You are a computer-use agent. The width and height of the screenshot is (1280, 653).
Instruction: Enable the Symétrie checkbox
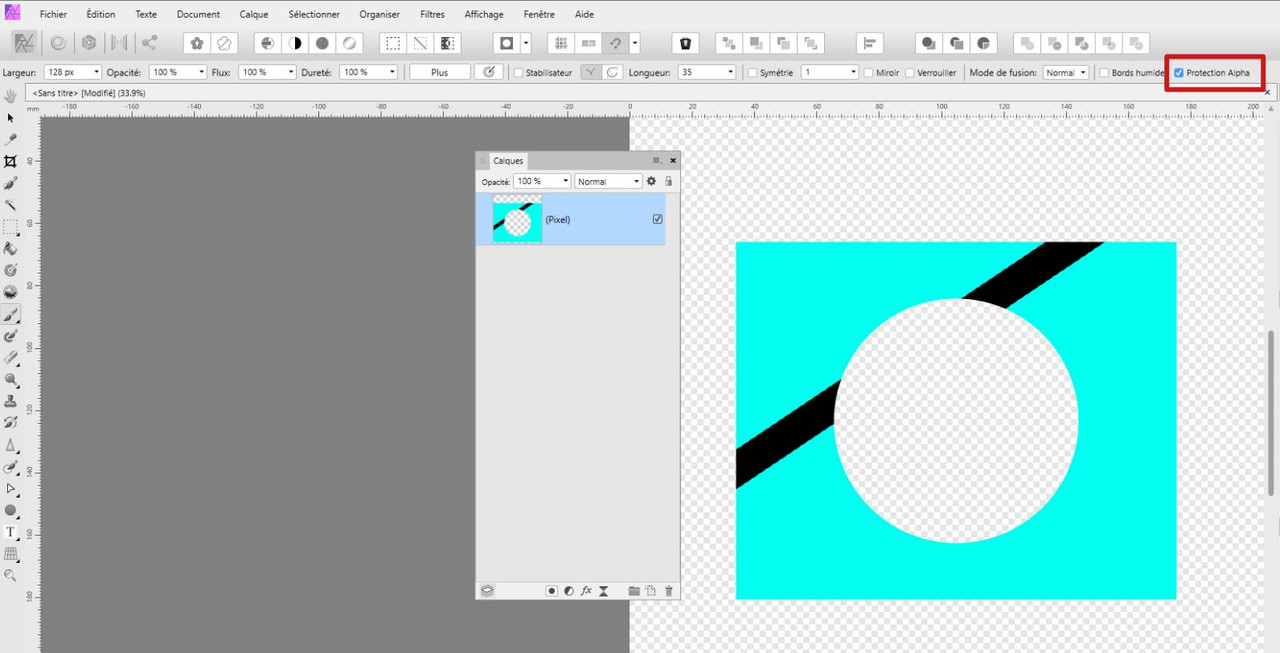[753, 73]
